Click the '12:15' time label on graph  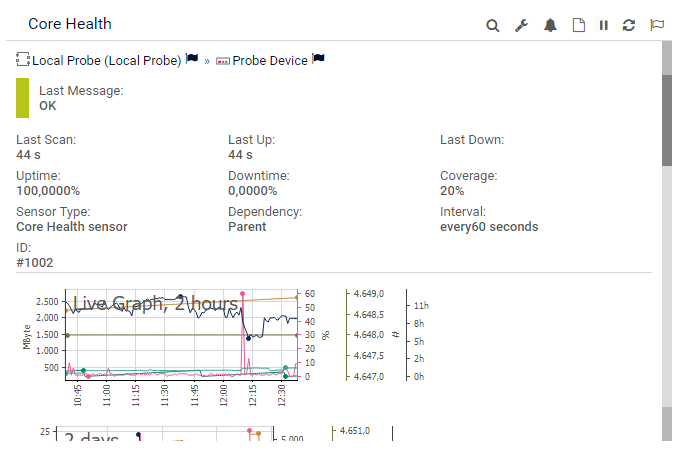click(253, 395)
